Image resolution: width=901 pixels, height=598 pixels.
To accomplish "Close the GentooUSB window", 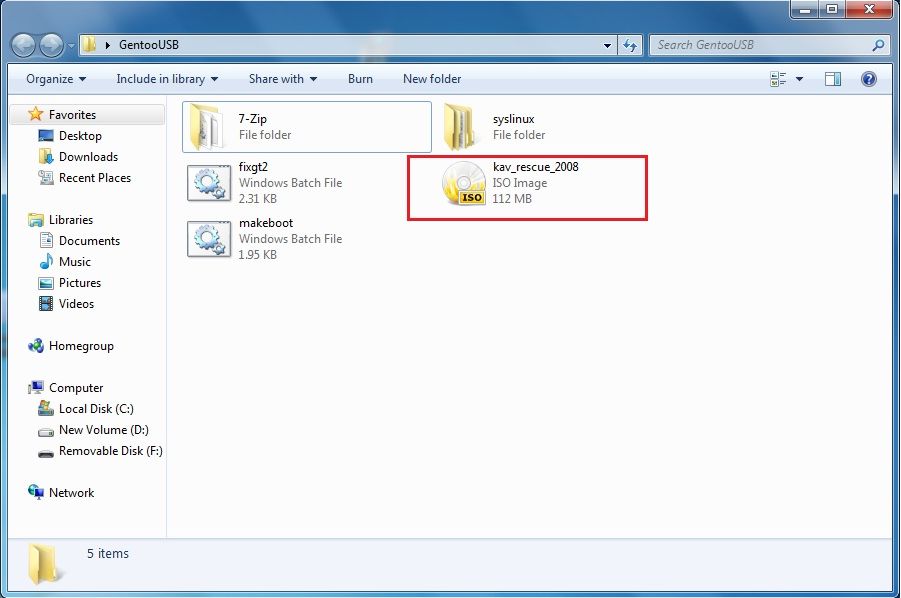I will [x=869, y=10].
